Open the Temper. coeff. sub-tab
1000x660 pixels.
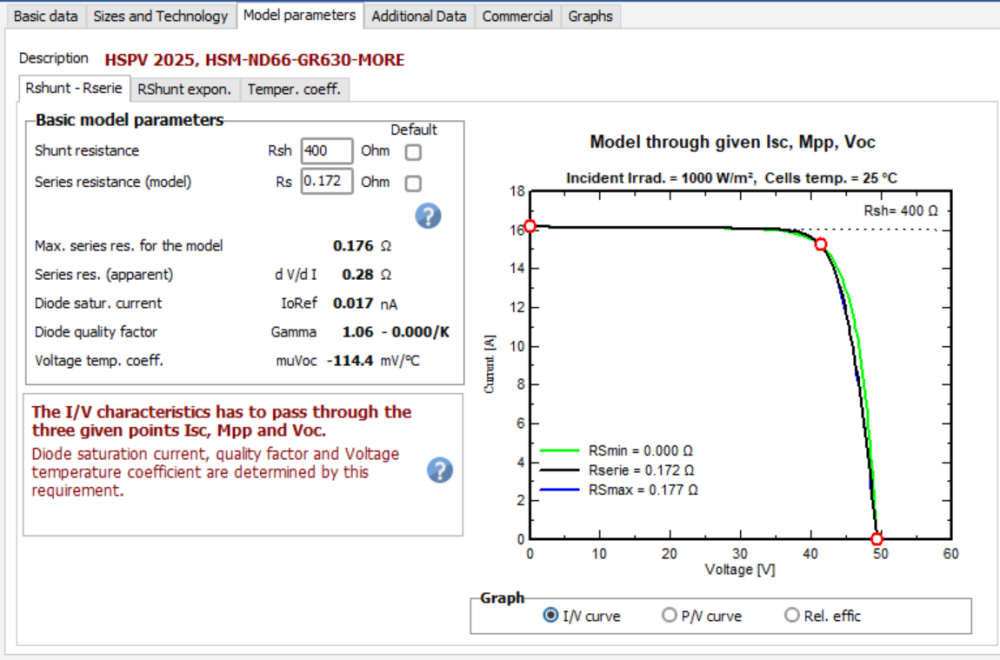point(294,89)
